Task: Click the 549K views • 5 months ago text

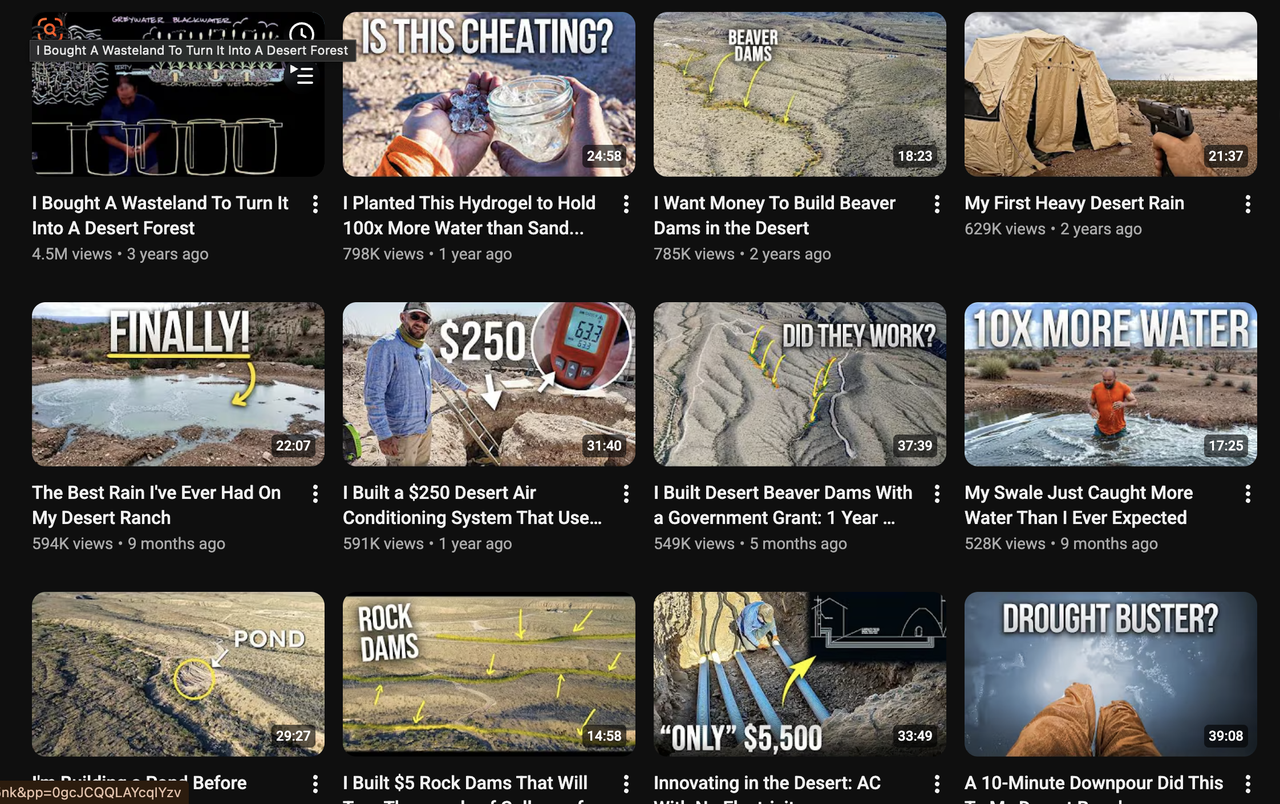Action: (750, 544)
